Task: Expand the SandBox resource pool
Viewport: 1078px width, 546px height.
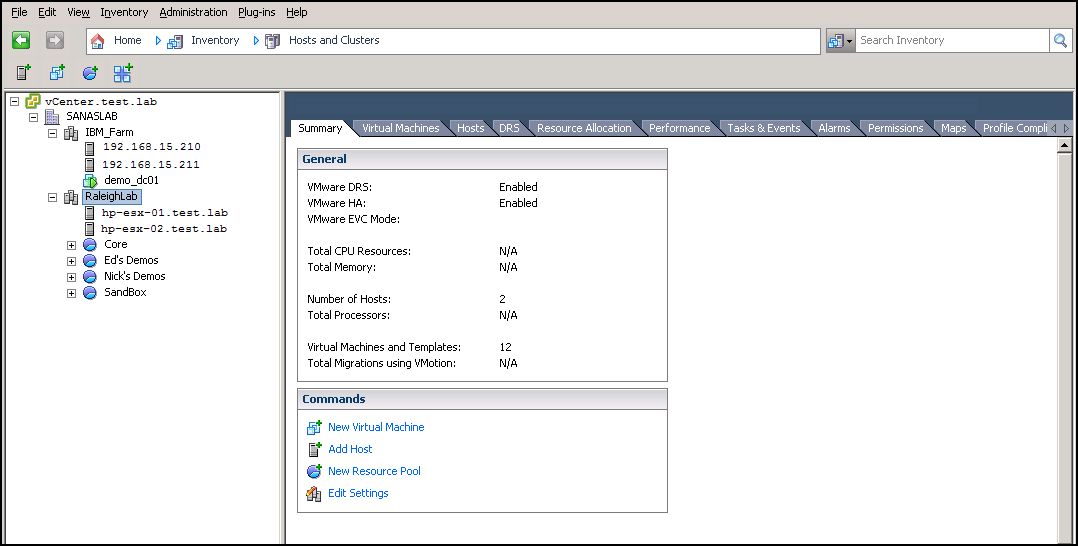Action: tap(71, 293)
